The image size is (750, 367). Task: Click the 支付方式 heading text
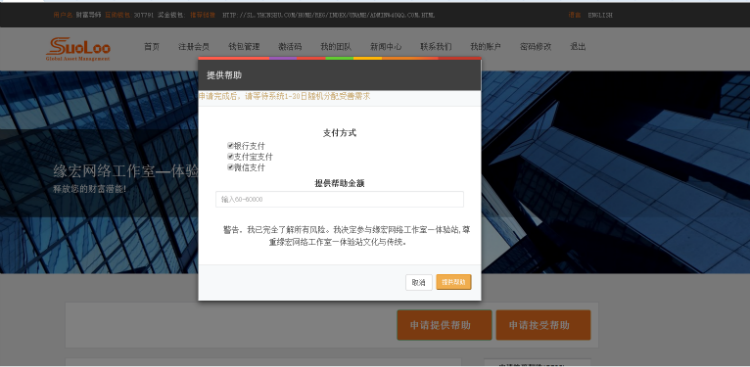point(340,133)
